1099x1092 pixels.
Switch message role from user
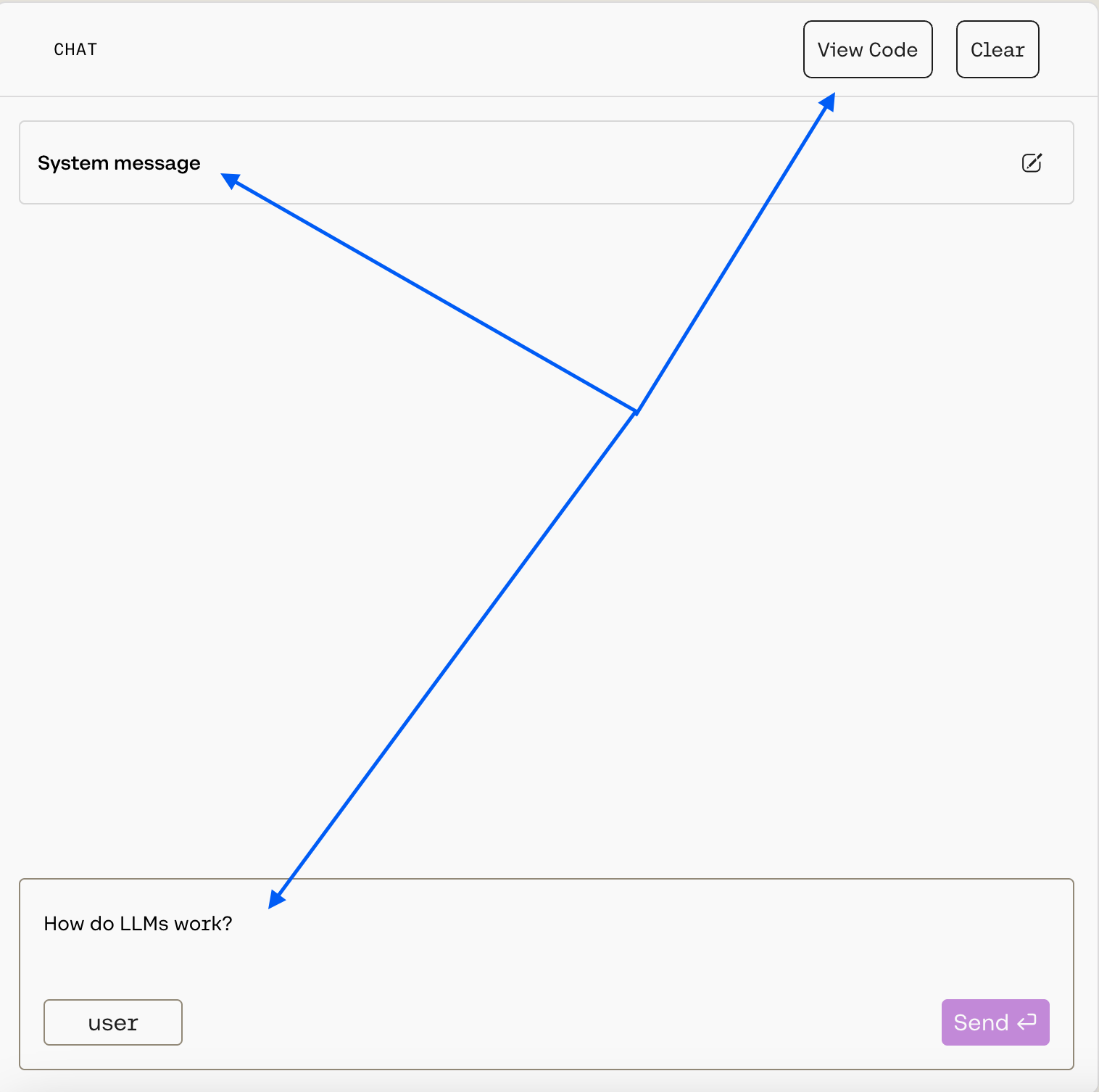(113, 1022)
